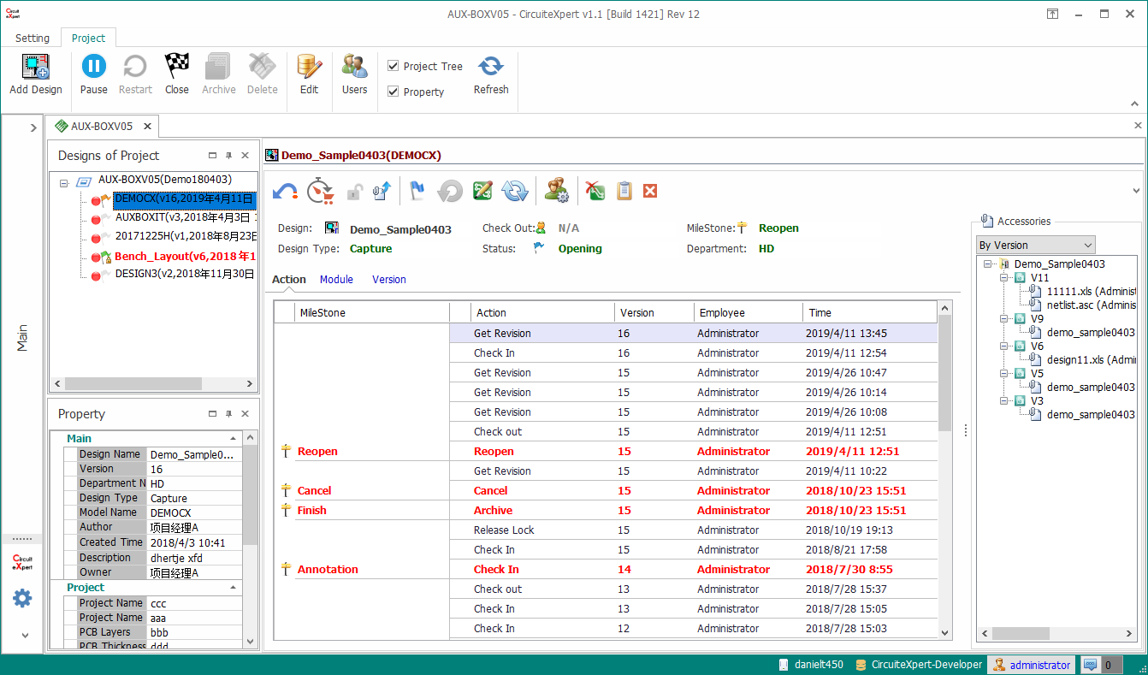Select the Reopen milestone row
This screenshot has width=1148, height=675.
[x=605, y=451]
